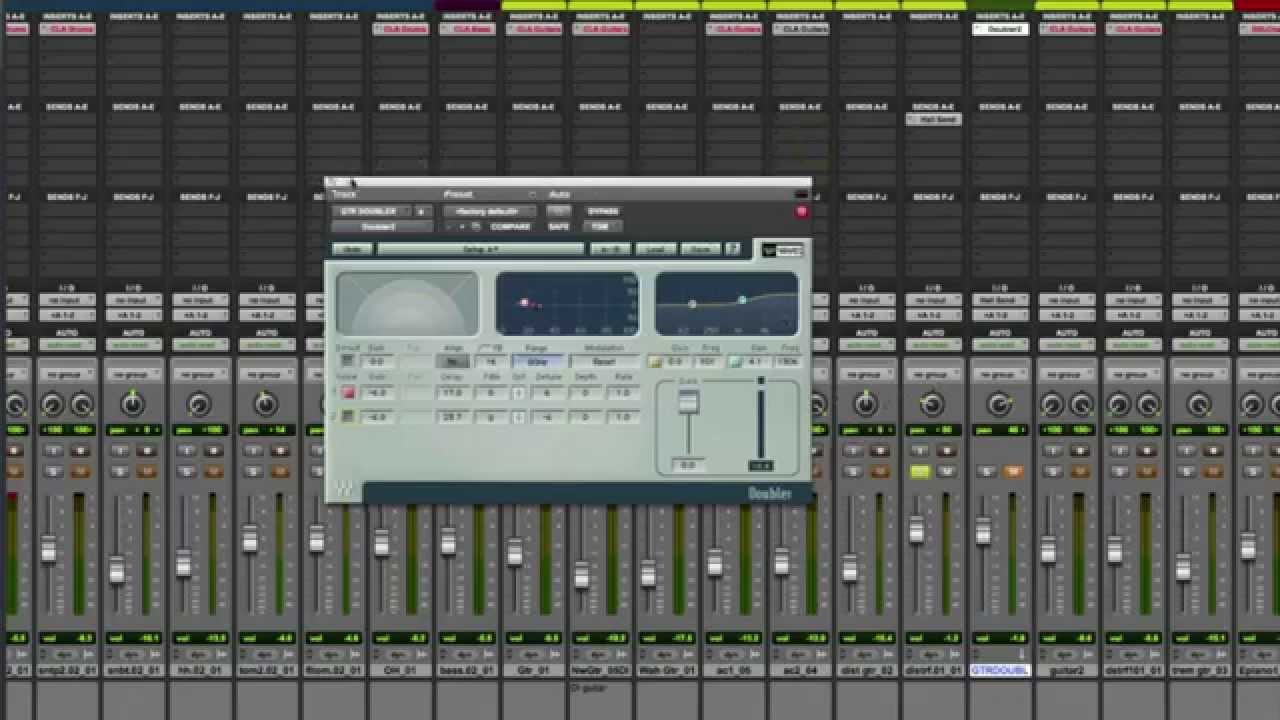Image resolution: width=1280 pixels, height=720 pixels.
Task: Unsolo the distrf.01_01 track
Action: click(920, 471)
